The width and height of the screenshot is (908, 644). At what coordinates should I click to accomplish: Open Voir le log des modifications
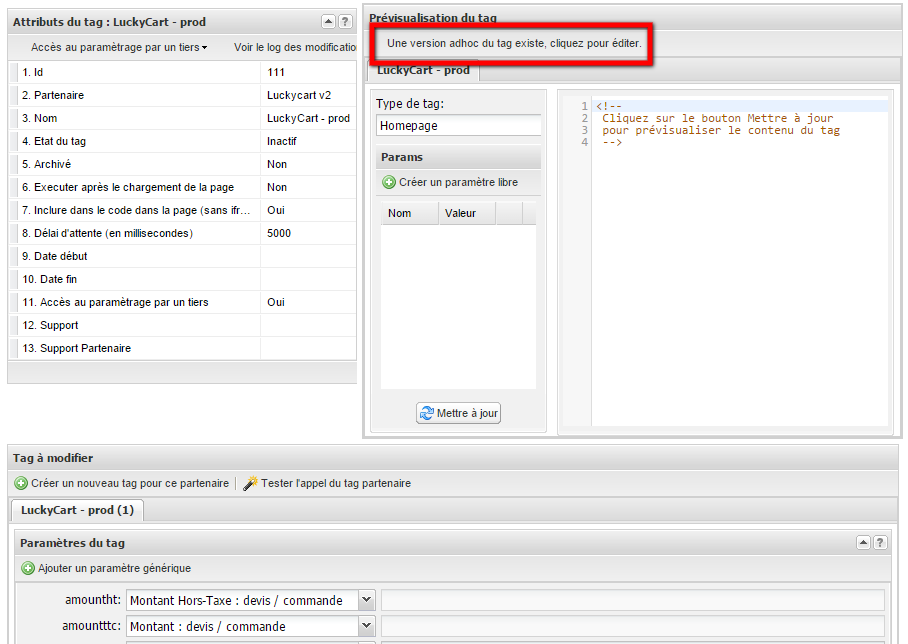tap(295, 47)
